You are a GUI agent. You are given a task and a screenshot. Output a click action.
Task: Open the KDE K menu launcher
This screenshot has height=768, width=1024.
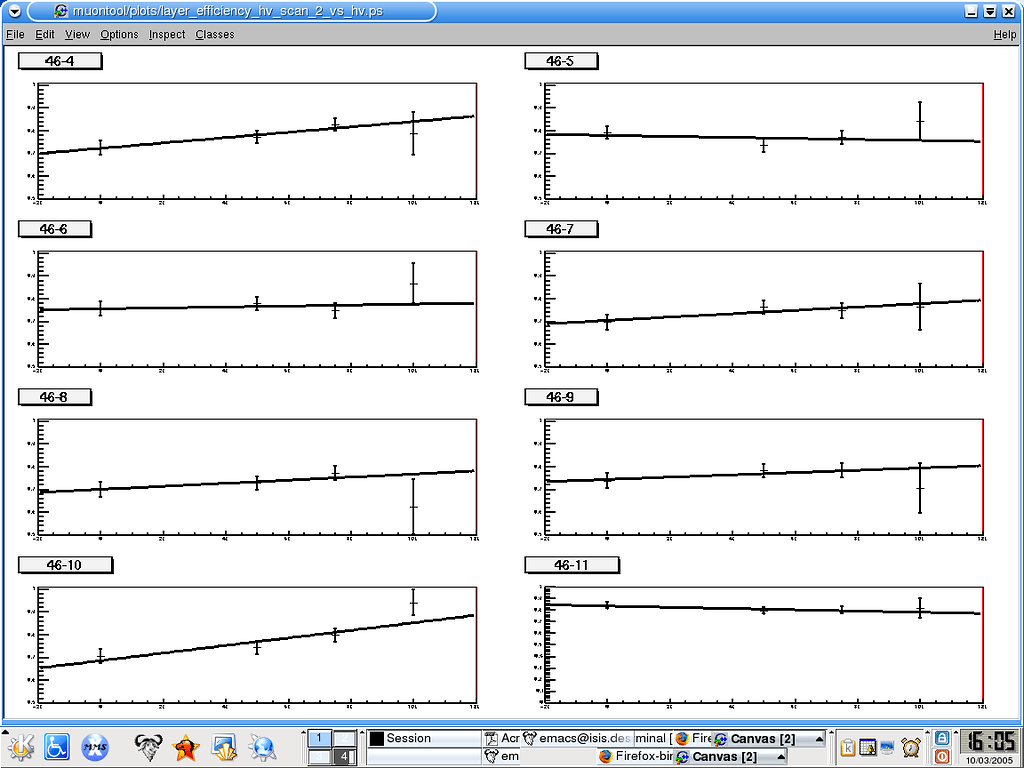[x=20, y=746]
